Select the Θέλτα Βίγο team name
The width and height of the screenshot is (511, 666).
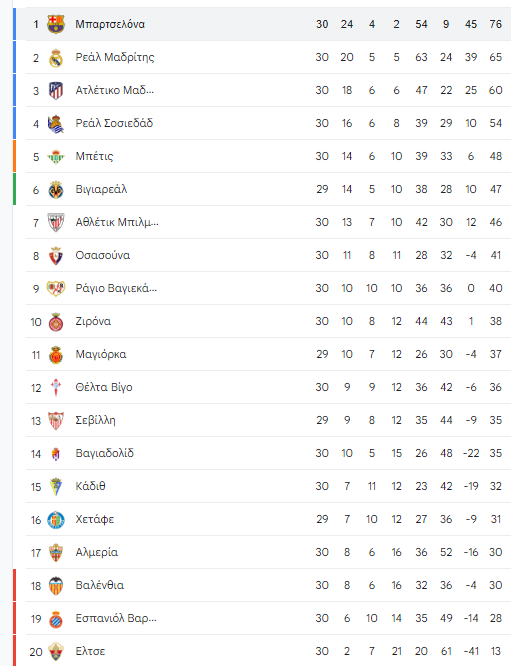point(104,387)
